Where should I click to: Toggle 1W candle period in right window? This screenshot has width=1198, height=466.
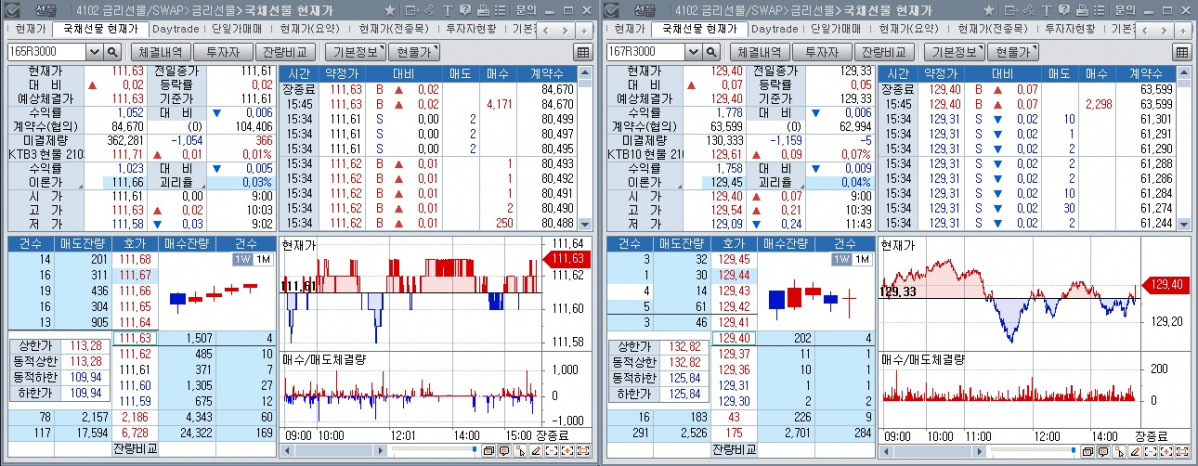click(x=840, y=260)
